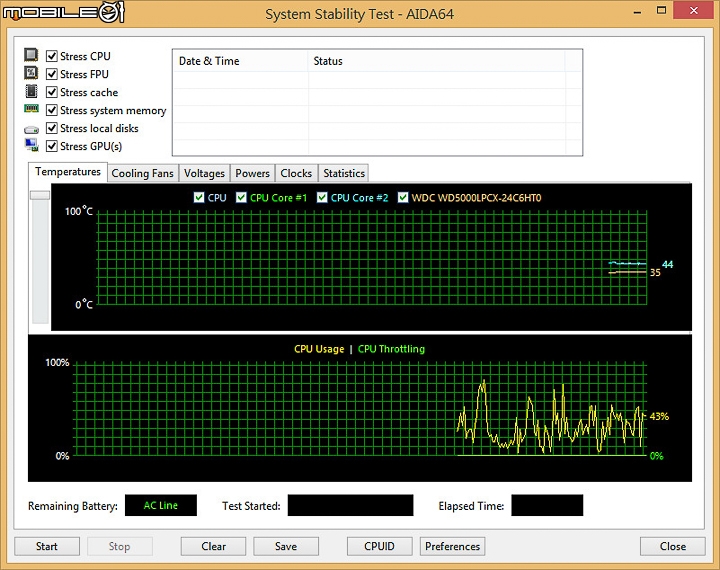The width and height of the screenshot is (720, 570).
Task: Click the 0% throttling value on graph
Action: [x=657, y=456]
